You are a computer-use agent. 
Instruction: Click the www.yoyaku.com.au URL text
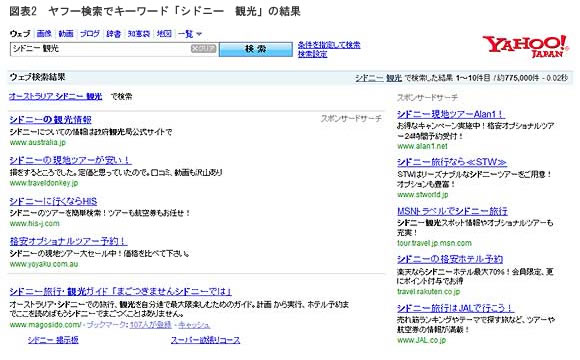click(44, 264)
